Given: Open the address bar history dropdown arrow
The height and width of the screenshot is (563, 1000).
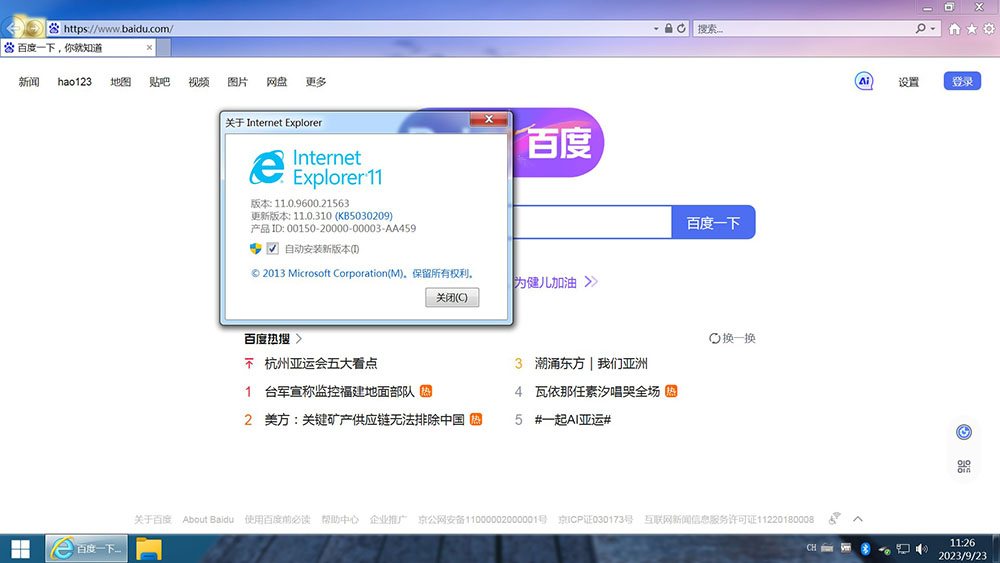Looking at the screenshot, I should pyautogui.click(x=656, y=29).
